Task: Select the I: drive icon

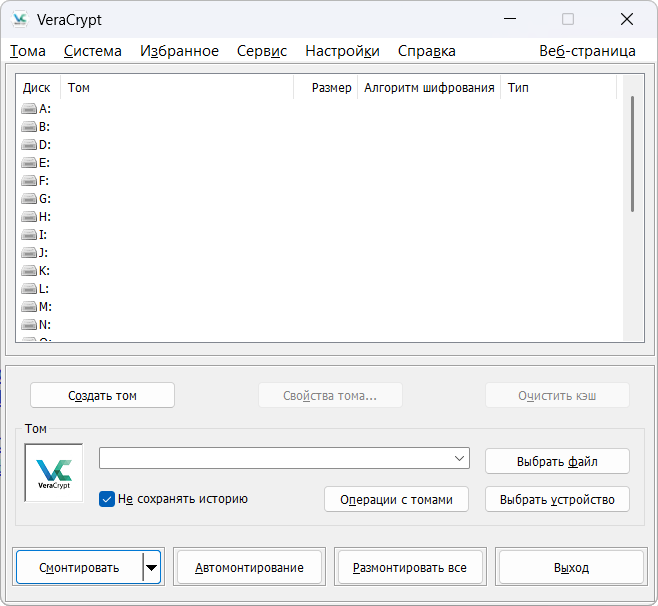Action: tap(29, 235)
